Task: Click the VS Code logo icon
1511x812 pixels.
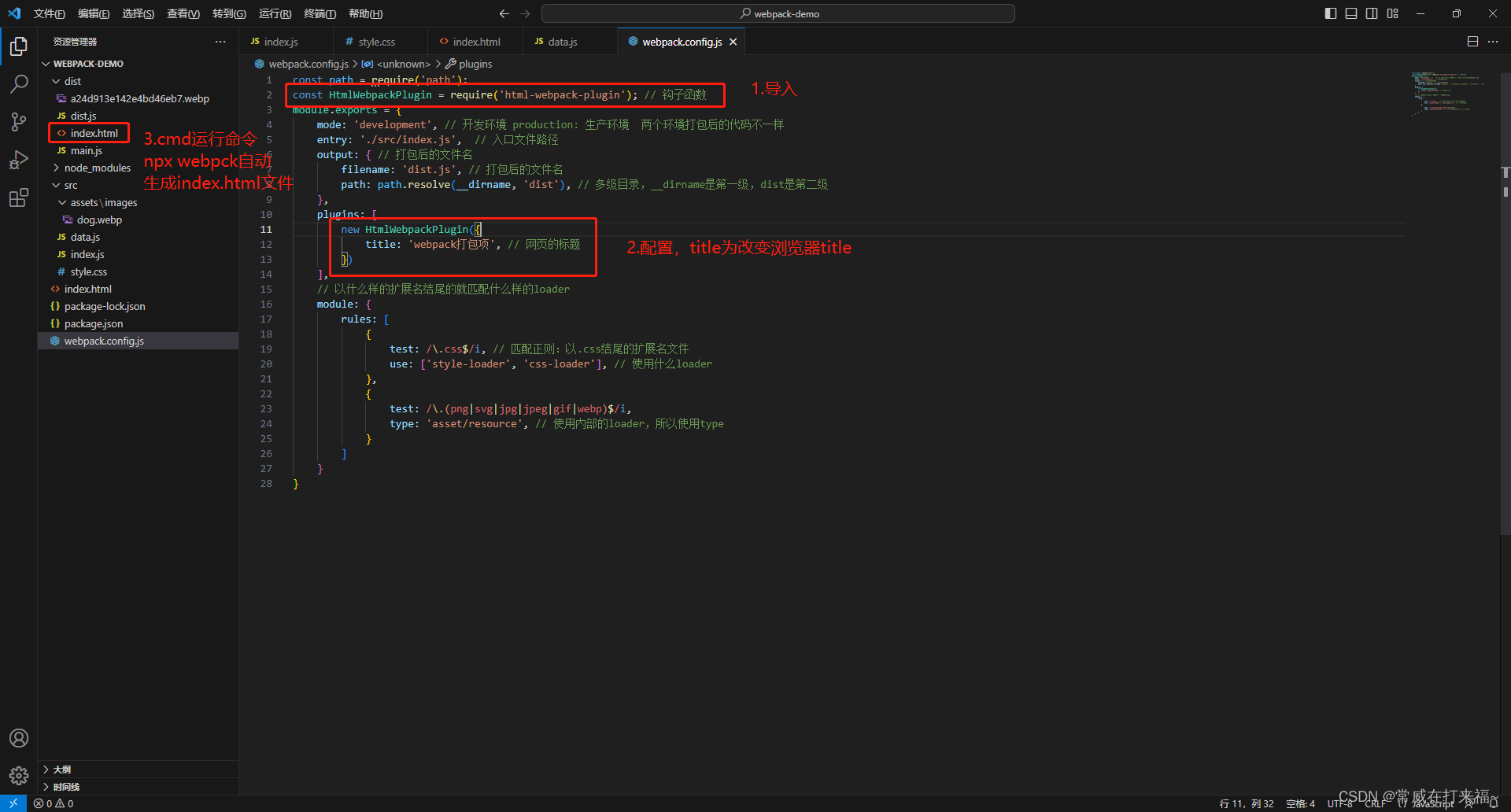Action: (14, 13)
